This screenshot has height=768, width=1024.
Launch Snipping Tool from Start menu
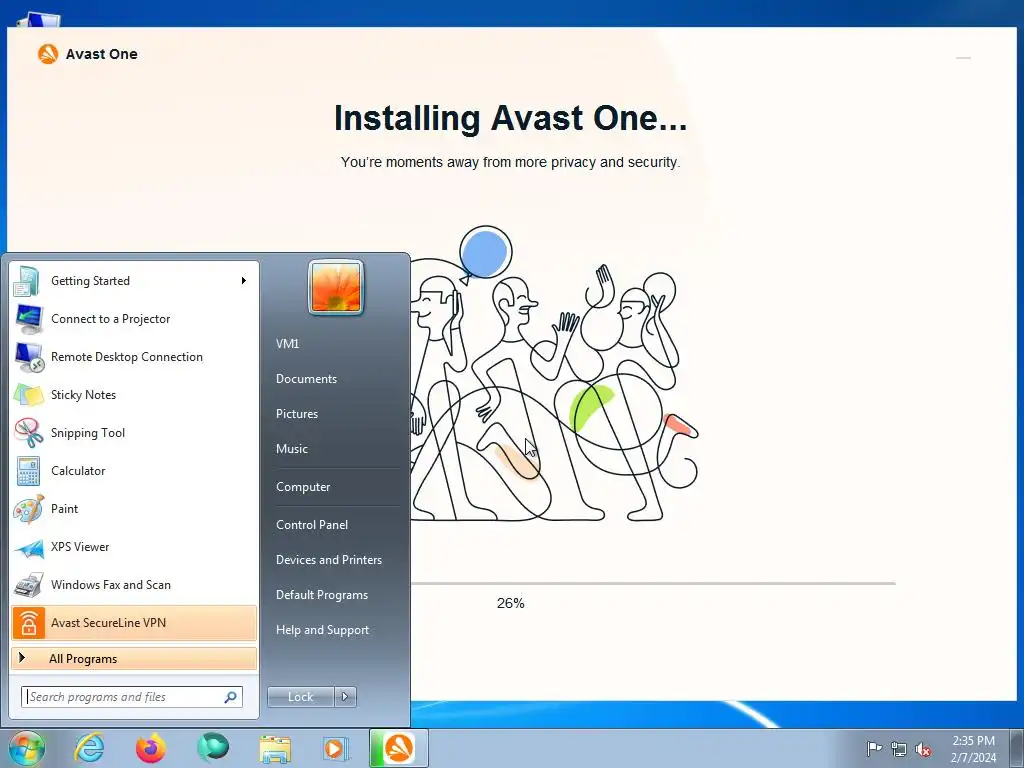pos(134,432)
